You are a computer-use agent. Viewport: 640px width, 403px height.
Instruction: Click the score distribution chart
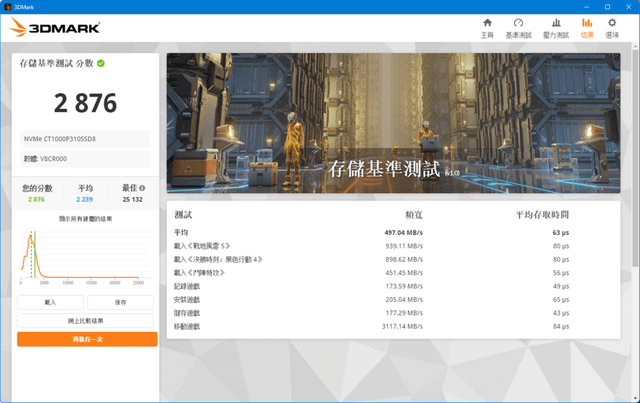(x=85, y=256)
